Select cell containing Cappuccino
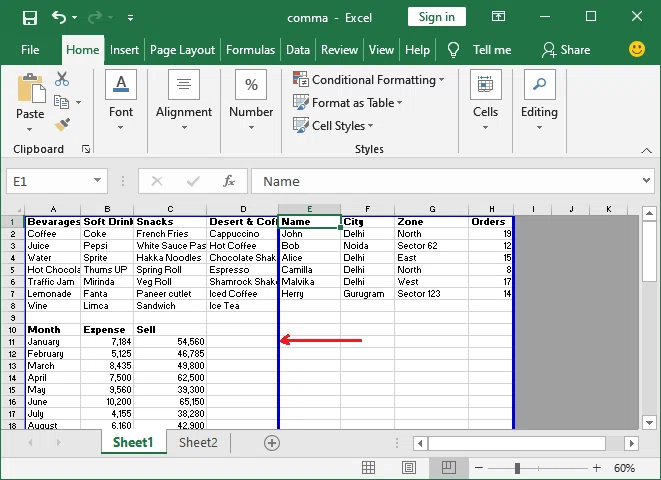 click(242, 233)
